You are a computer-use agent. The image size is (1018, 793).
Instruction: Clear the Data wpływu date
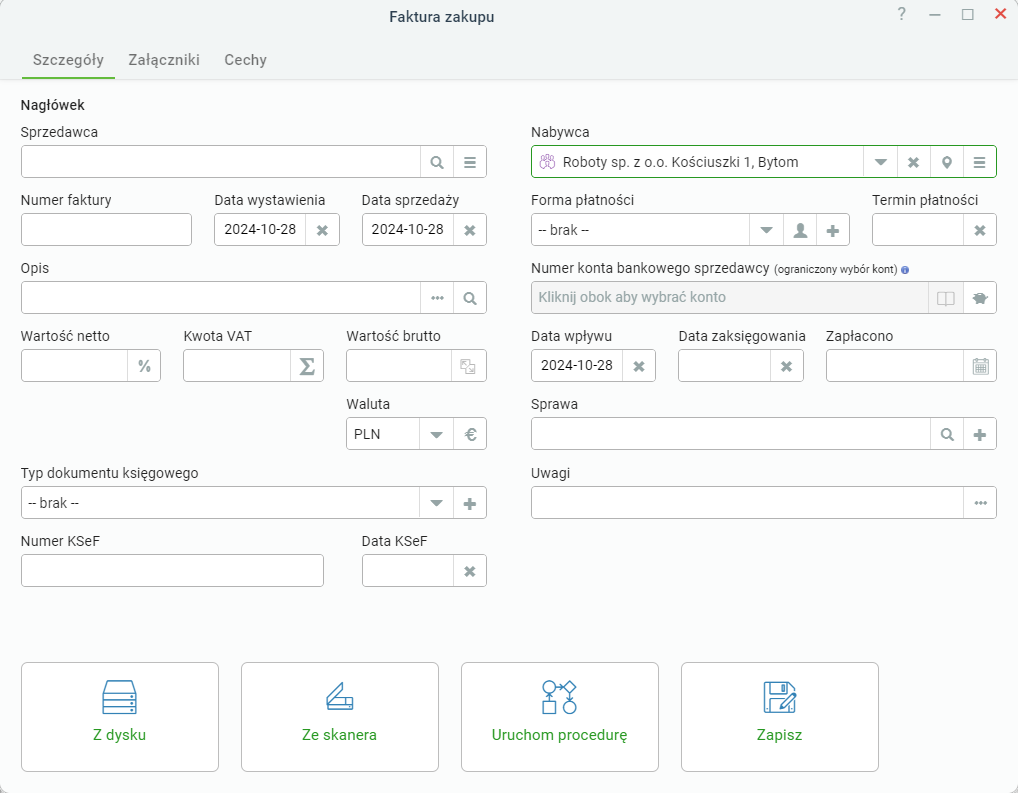tap(639, 366)
